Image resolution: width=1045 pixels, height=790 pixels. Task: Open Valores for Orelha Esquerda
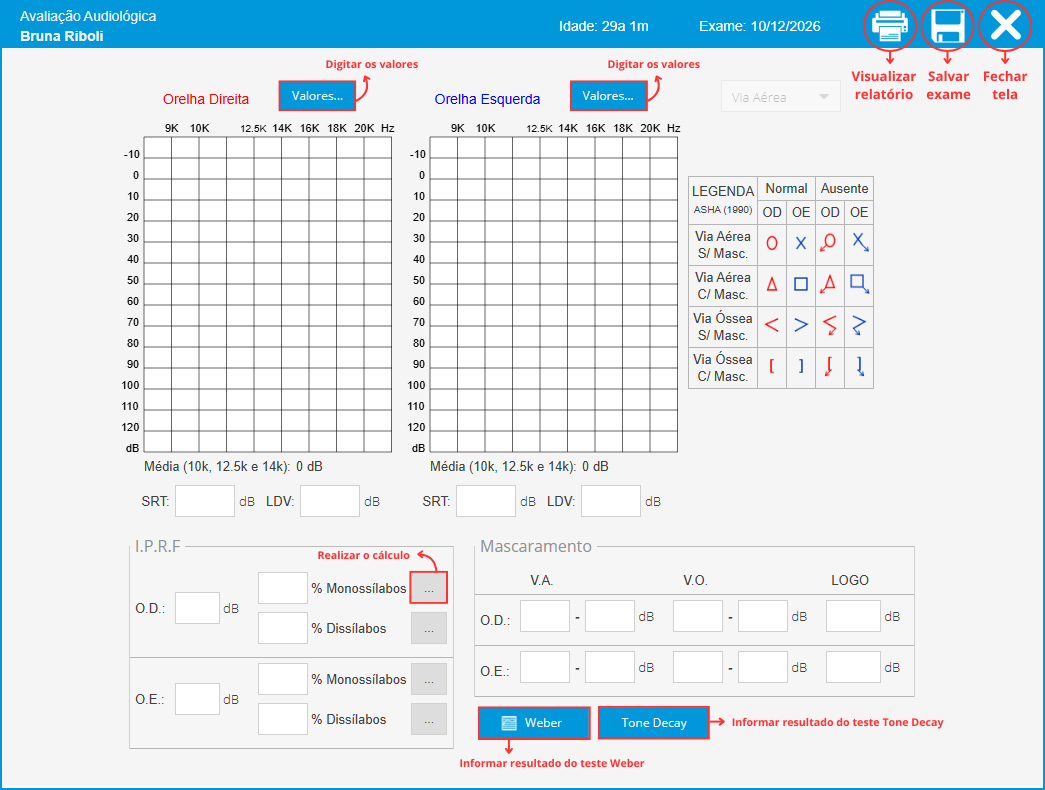click(x=607, y=96)
